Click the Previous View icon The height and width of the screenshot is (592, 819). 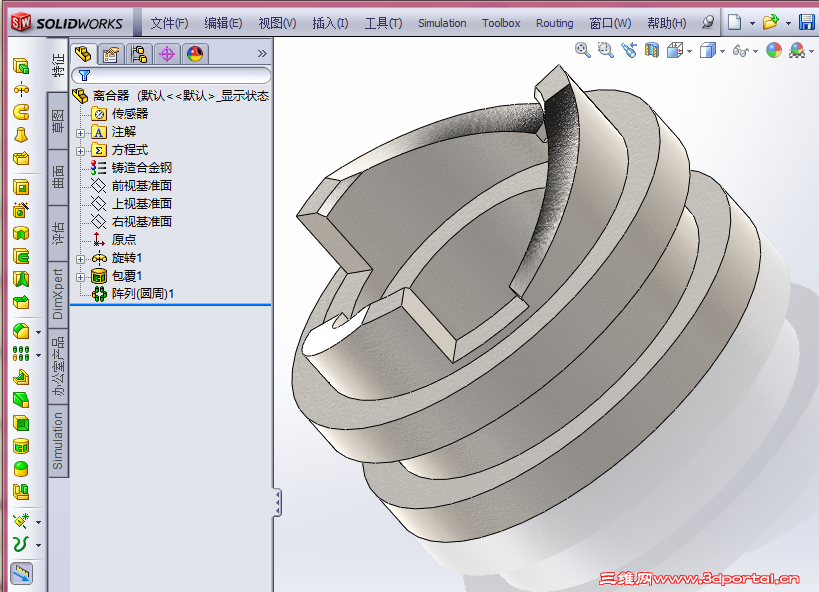tap(629, 50)
